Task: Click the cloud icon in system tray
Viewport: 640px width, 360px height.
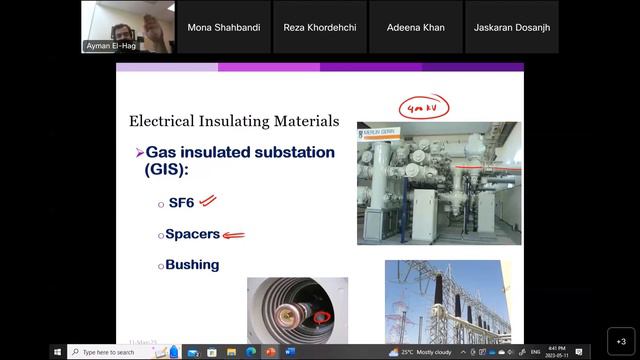Action: coord(501,352)
